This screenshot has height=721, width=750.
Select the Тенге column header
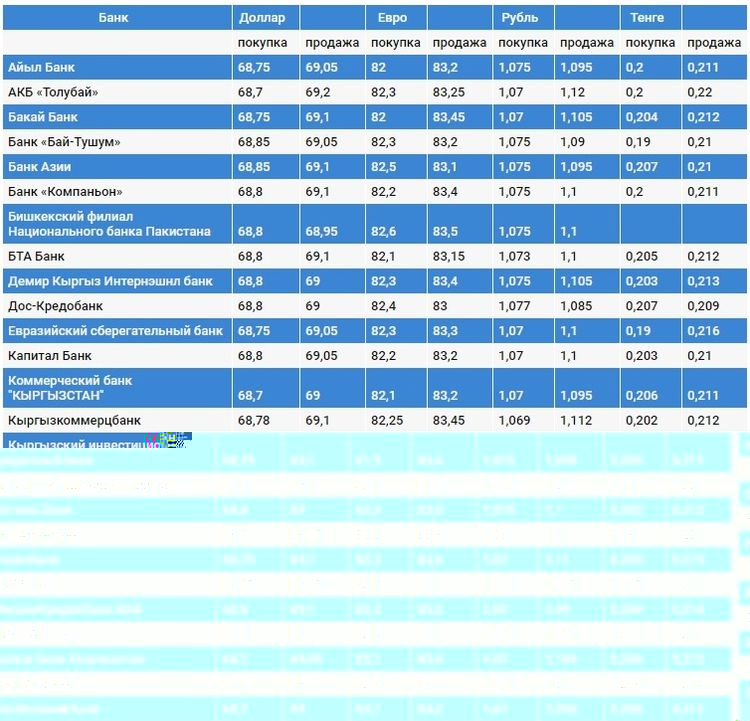point(647,18)
